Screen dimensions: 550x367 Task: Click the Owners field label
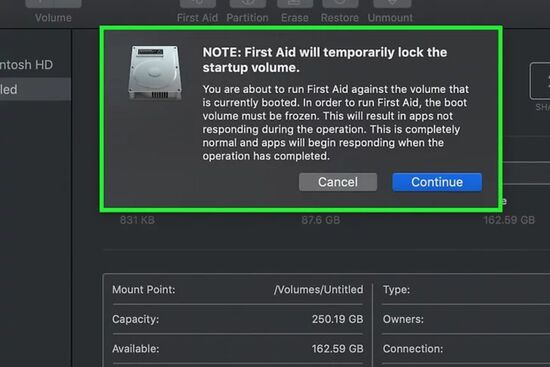pyautogui.click(x=403, y=319)
